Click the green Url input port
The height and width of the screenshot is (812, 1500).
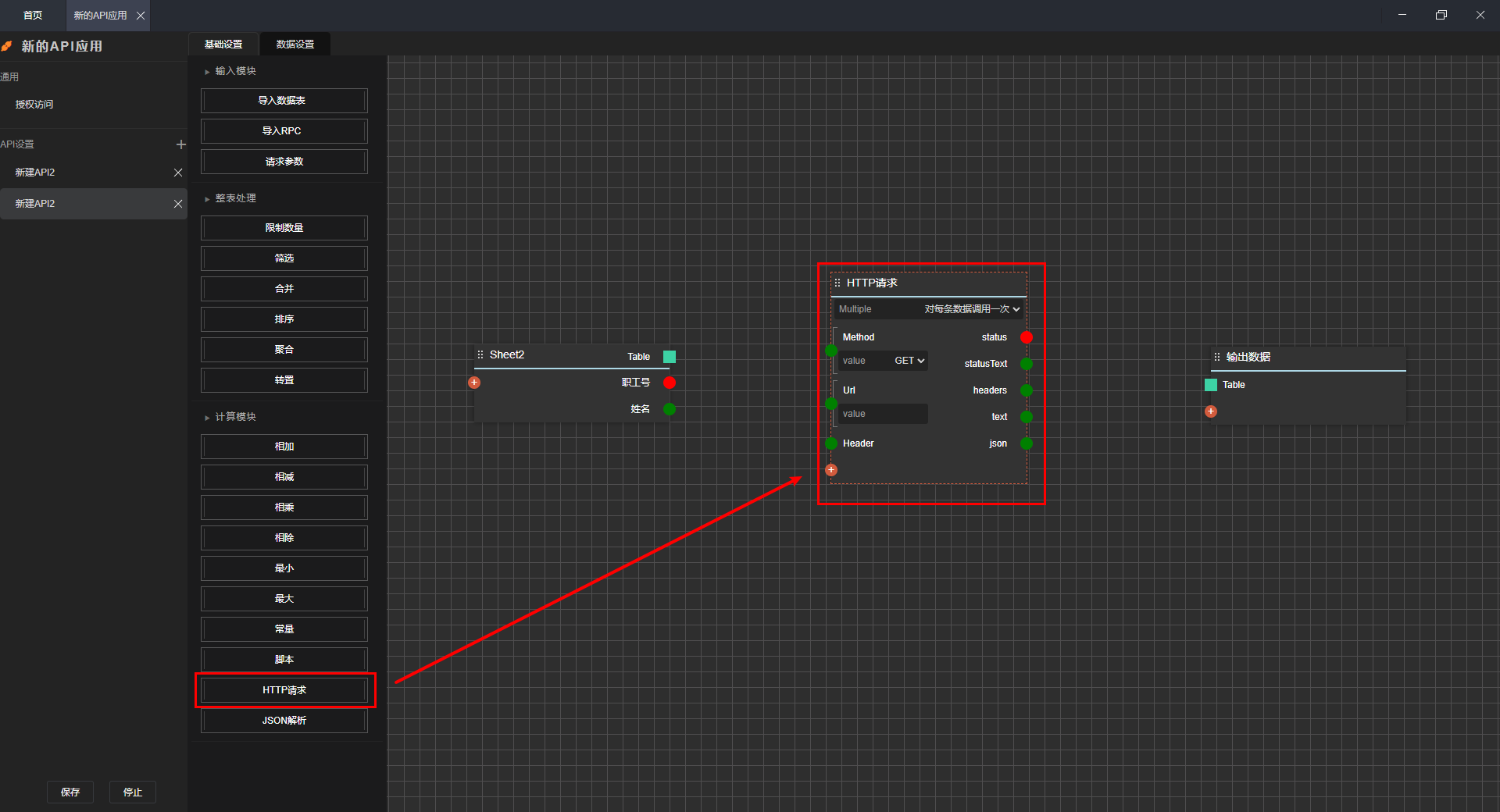pos(831,404)
